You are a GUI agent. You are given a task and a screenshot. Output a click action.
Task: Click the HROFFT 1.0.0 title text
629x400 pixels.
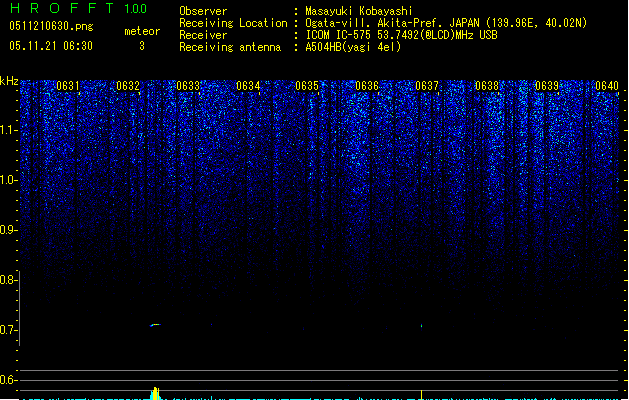coord(78,8)
